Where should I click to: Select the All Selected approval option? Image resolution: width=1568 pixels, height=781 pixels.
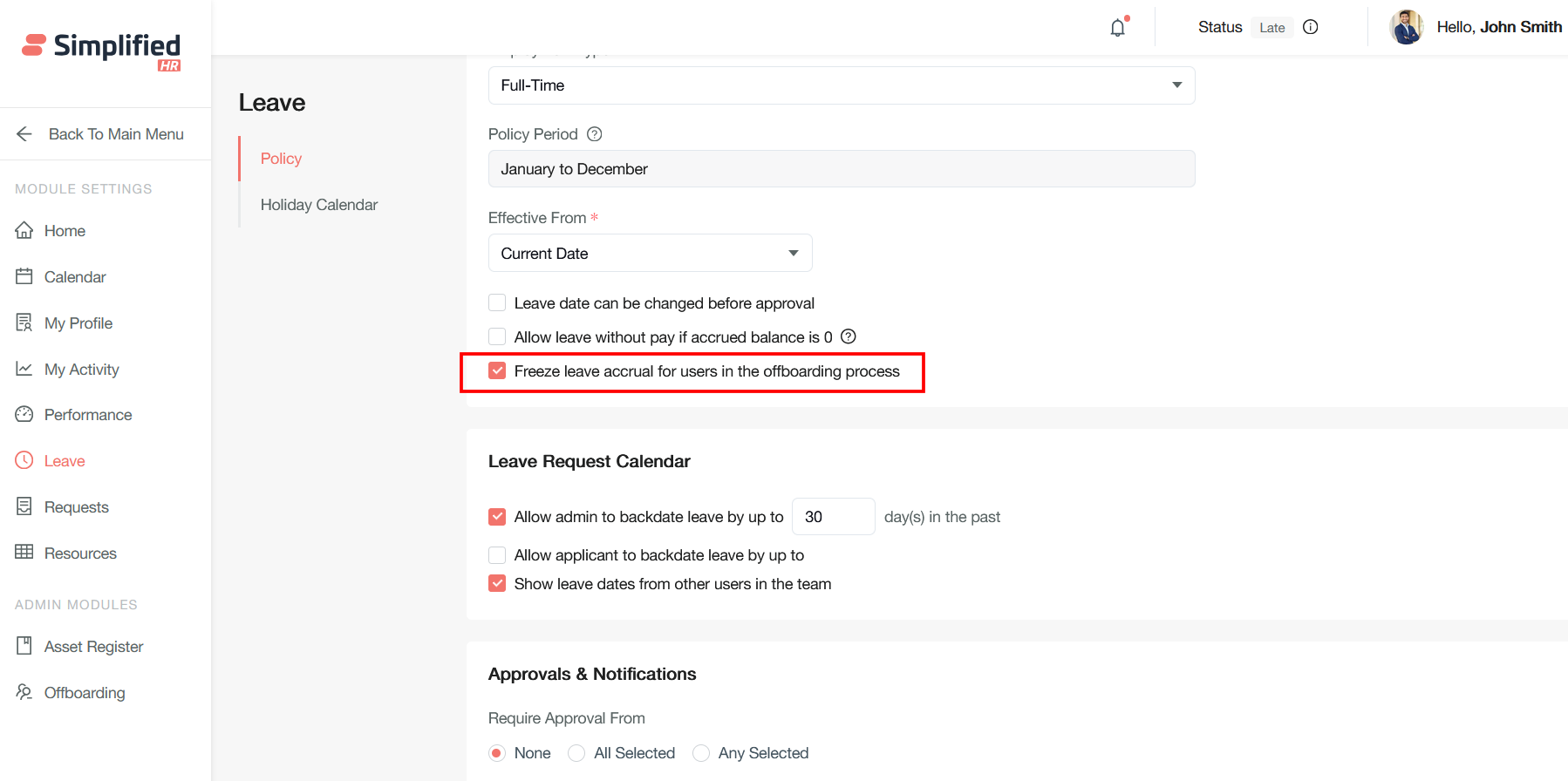[x=576, y=753]
